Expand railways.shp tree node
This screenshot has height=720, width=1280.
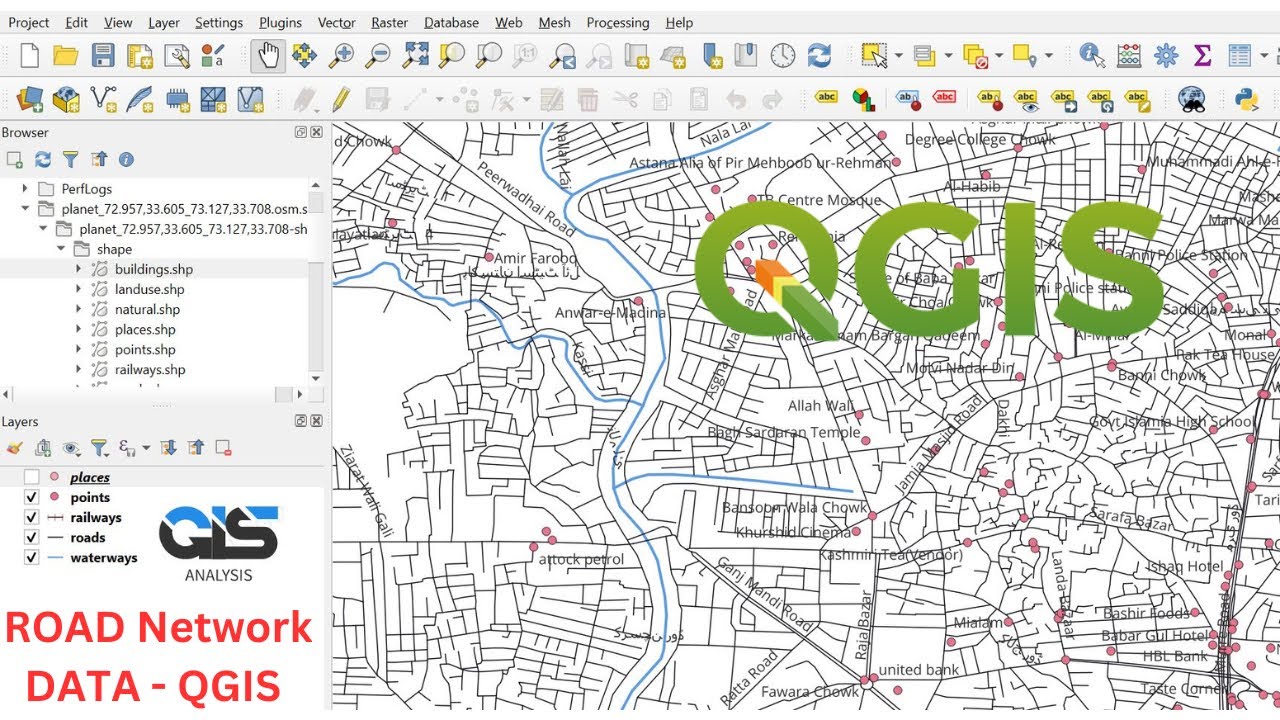[79, 369]
